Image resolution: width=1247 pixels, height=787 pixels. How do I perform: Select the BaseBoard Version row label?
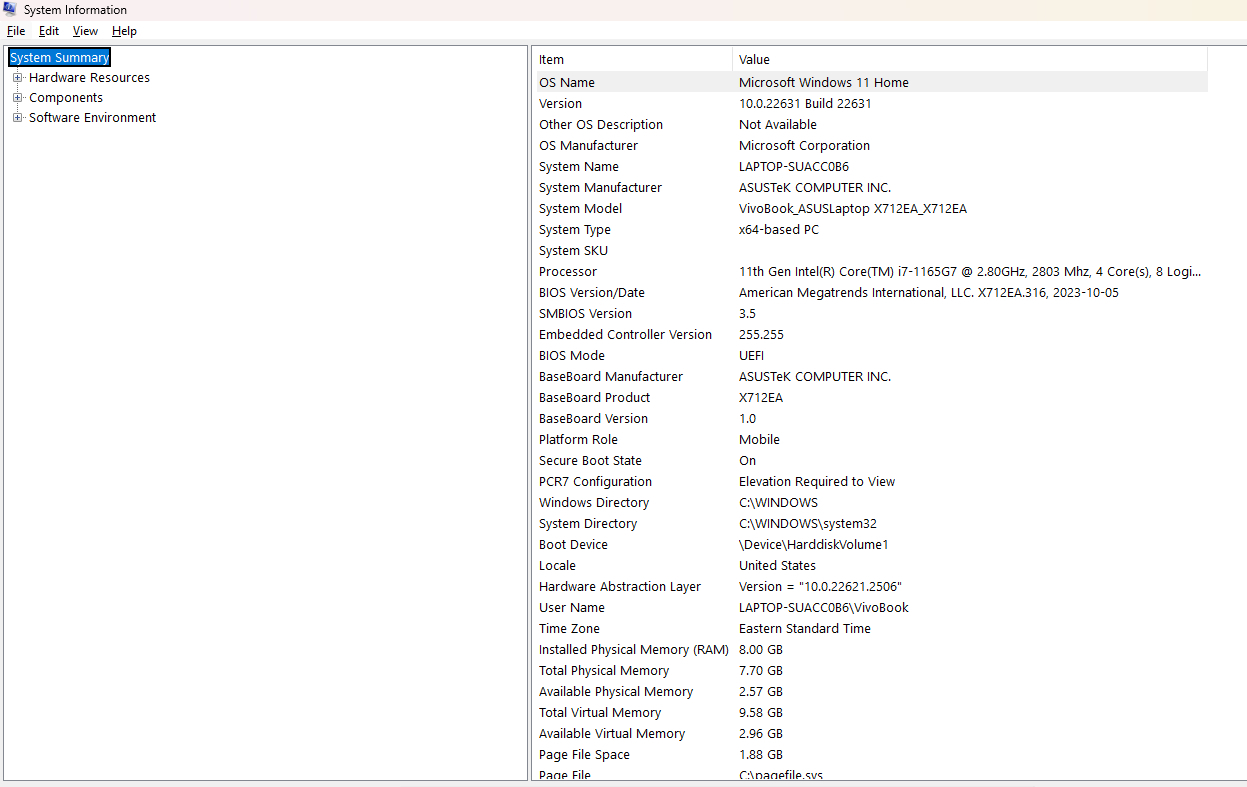(x=593, y=419)
